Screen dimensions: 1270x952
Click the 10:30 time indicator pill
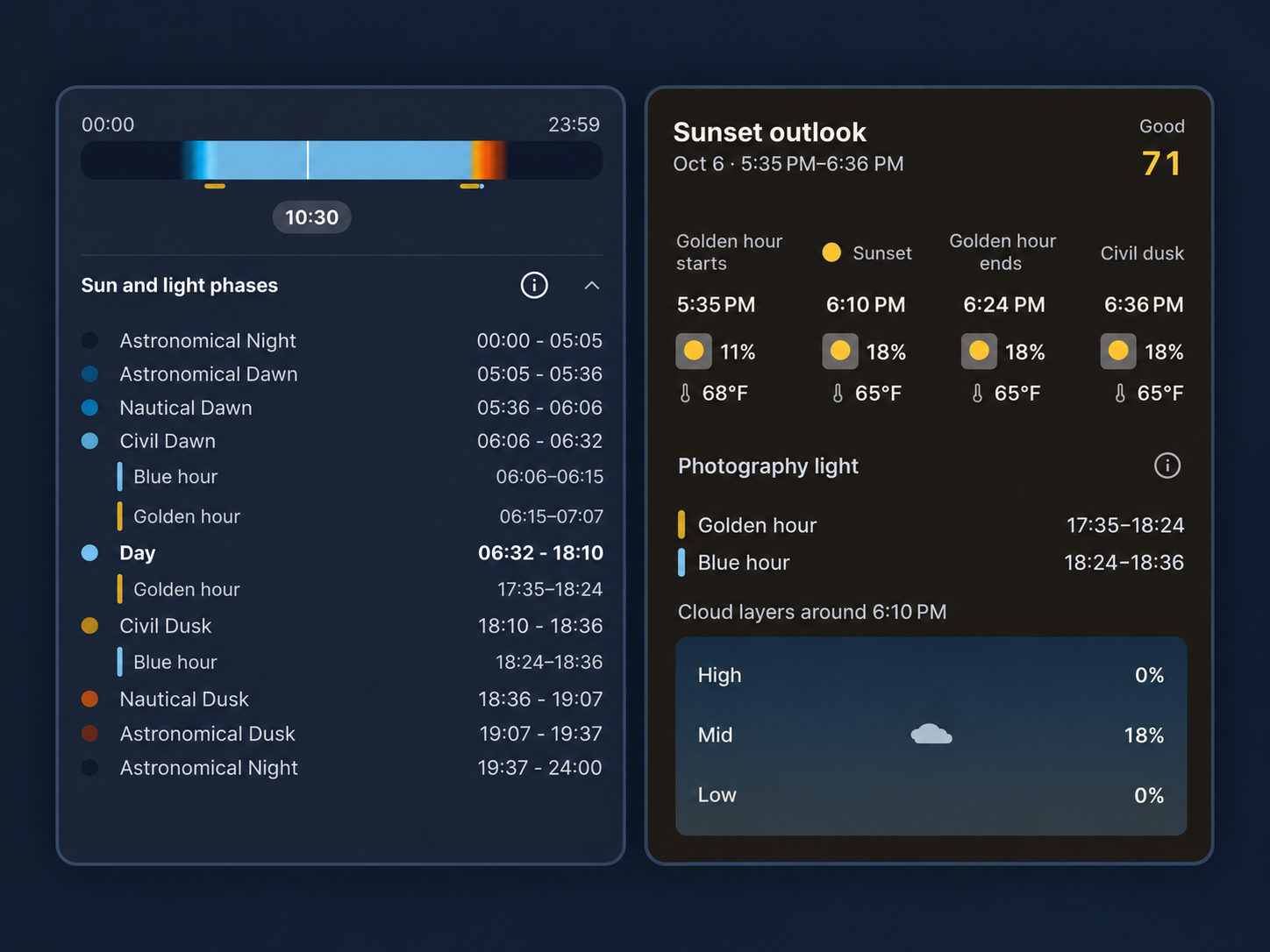pyautogui.click(x=312, y=217)
